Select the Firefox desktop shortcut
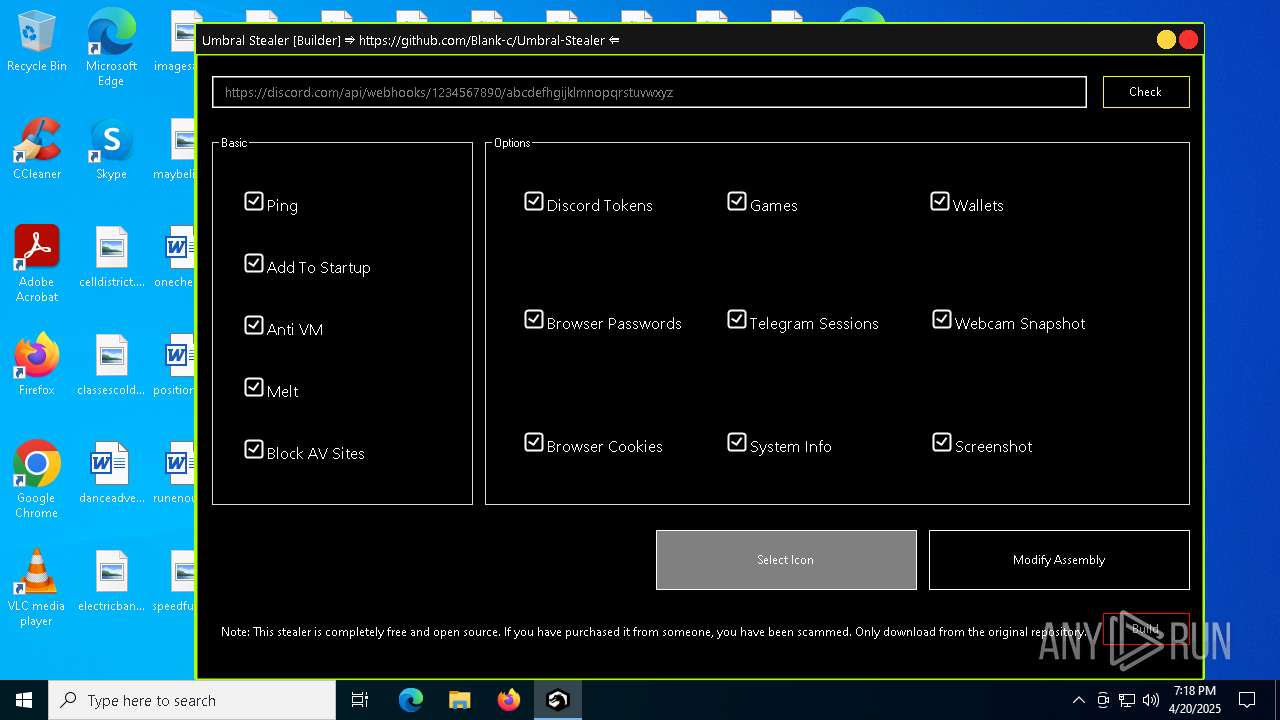The height and width of the screenshot is (720, 1280). pyautogui.click(x=37, y=365)
